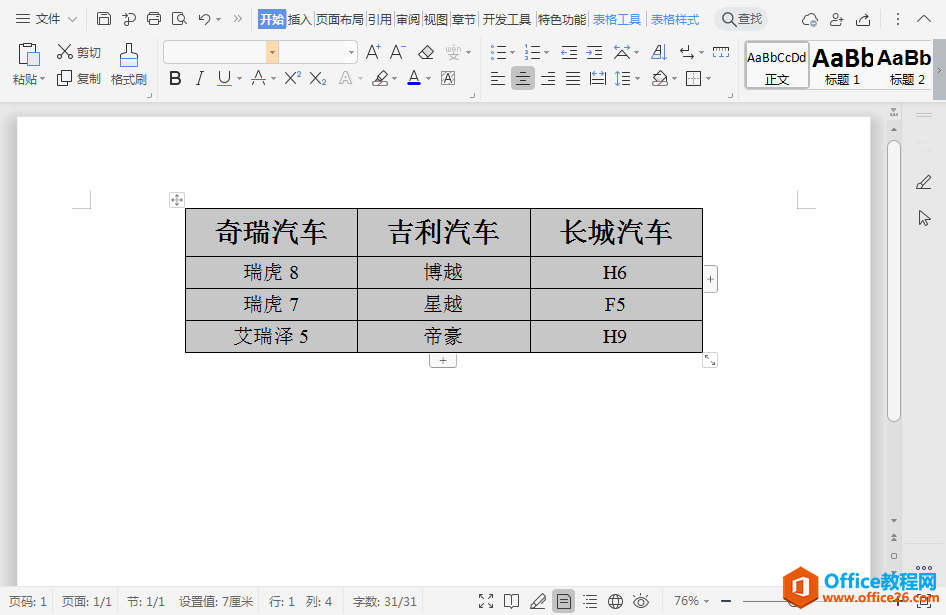Apply Subscript X₂ formatting

pos(318,78)
